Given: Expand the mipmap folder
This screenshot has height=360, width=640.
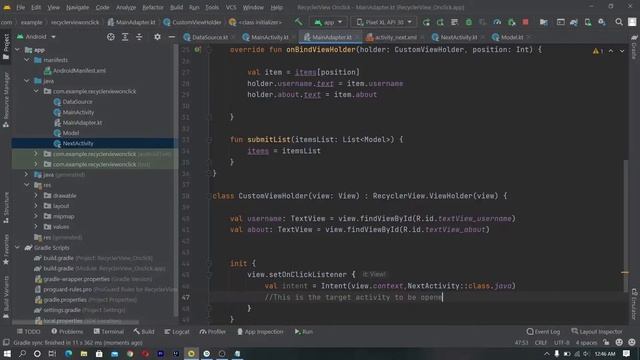Looking at the screenshot, I should [x=36, y=216].
